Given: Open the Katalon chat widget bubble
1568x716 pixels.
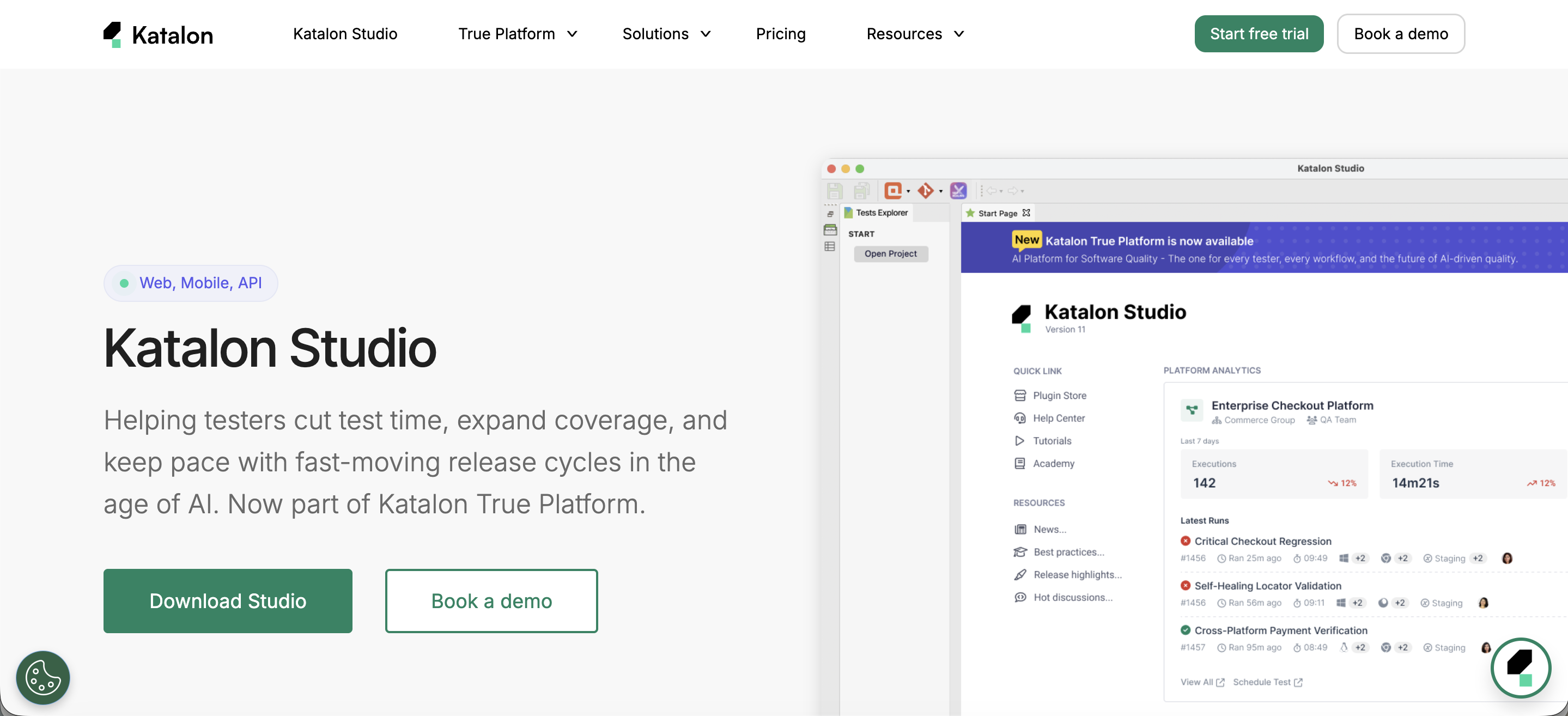Looking at the screenshot, I should [1521, 668].
